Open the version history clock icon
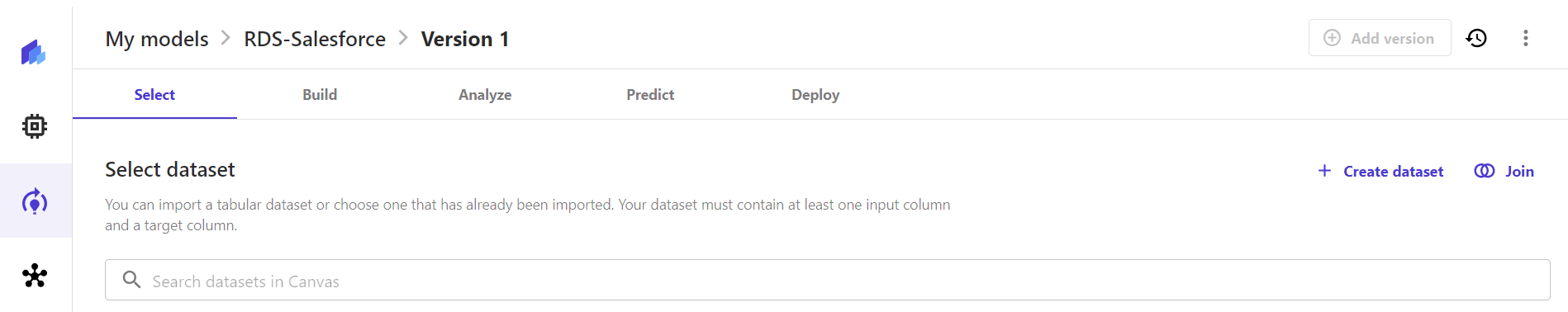Screen dimensions: 1568x312 (x=1476, y=38)
